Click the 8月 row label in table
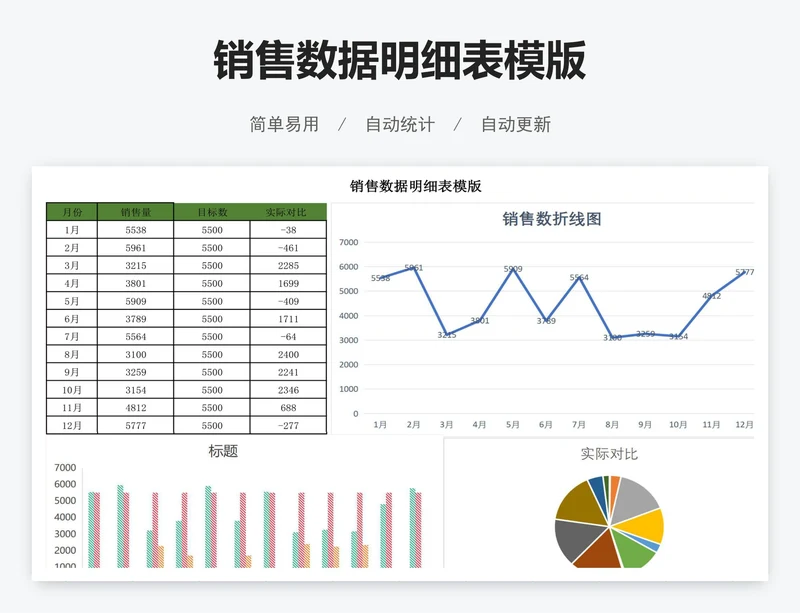The image size is (800, 613). point(72,354)
